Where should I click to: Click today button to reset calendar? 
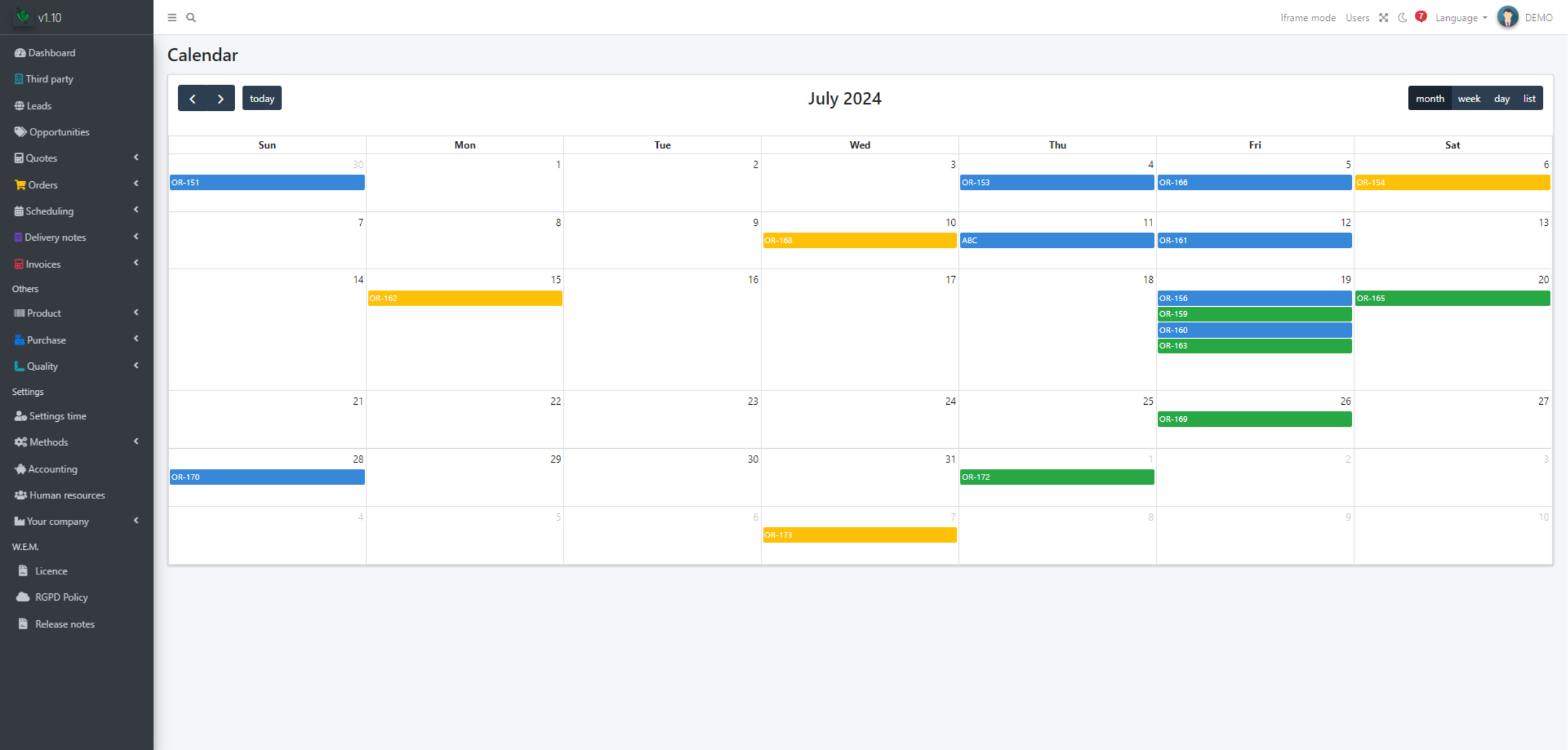(262, 98)
